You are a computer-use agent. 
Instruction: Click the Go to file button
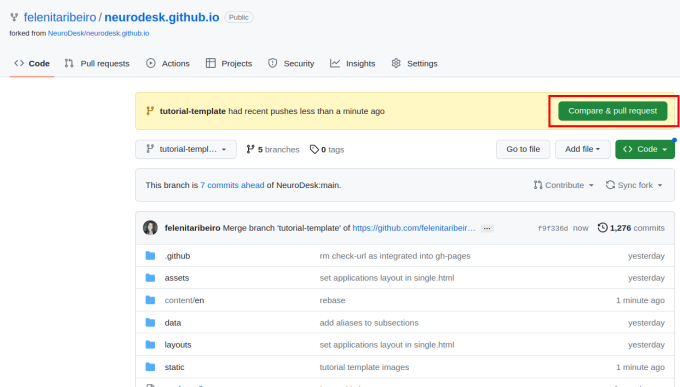coord(523,149)
